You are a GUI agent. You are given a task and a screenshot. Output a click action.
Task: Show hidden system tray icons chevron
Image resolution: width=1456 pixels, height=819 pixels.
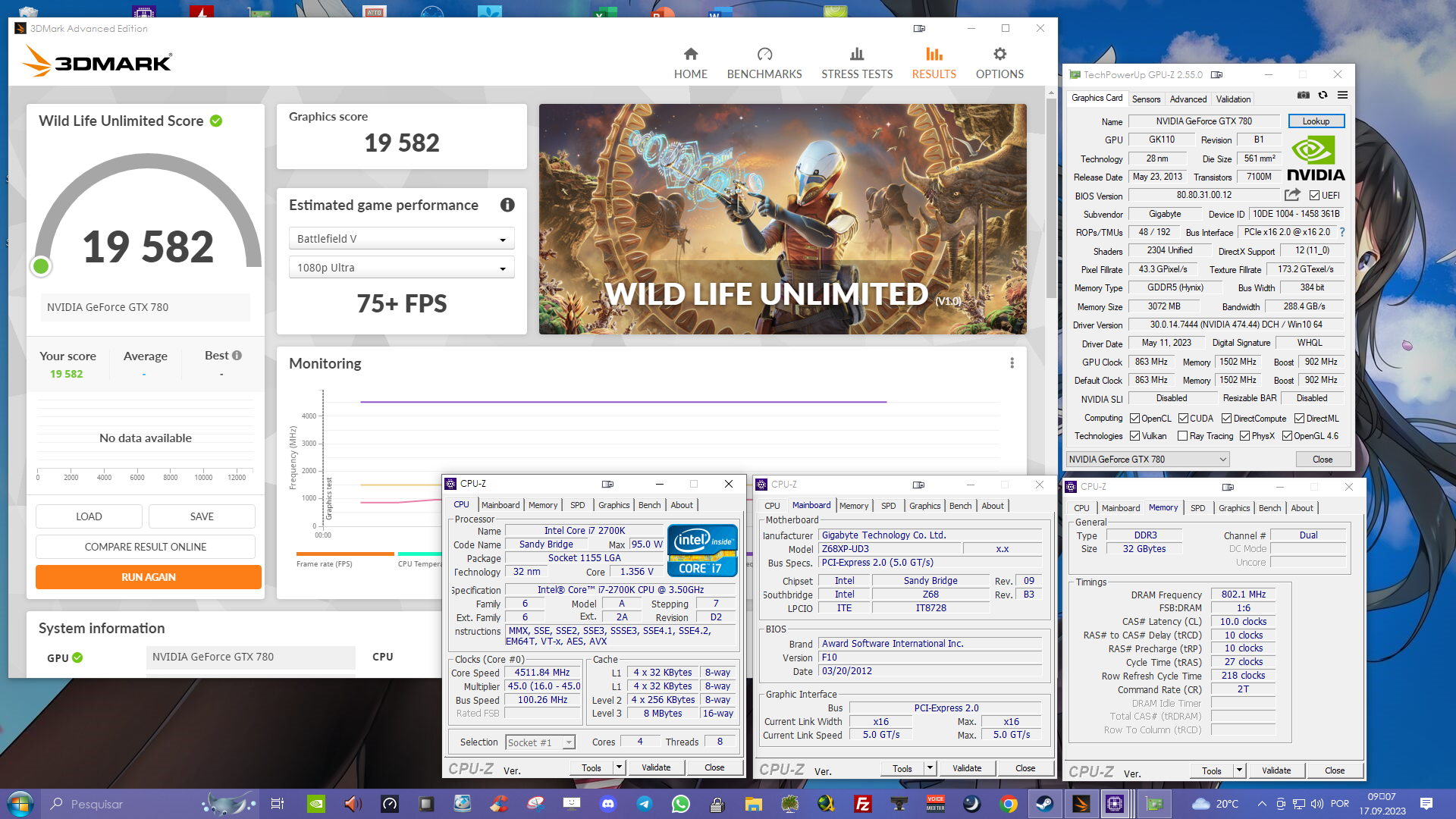click(1261, 804)
